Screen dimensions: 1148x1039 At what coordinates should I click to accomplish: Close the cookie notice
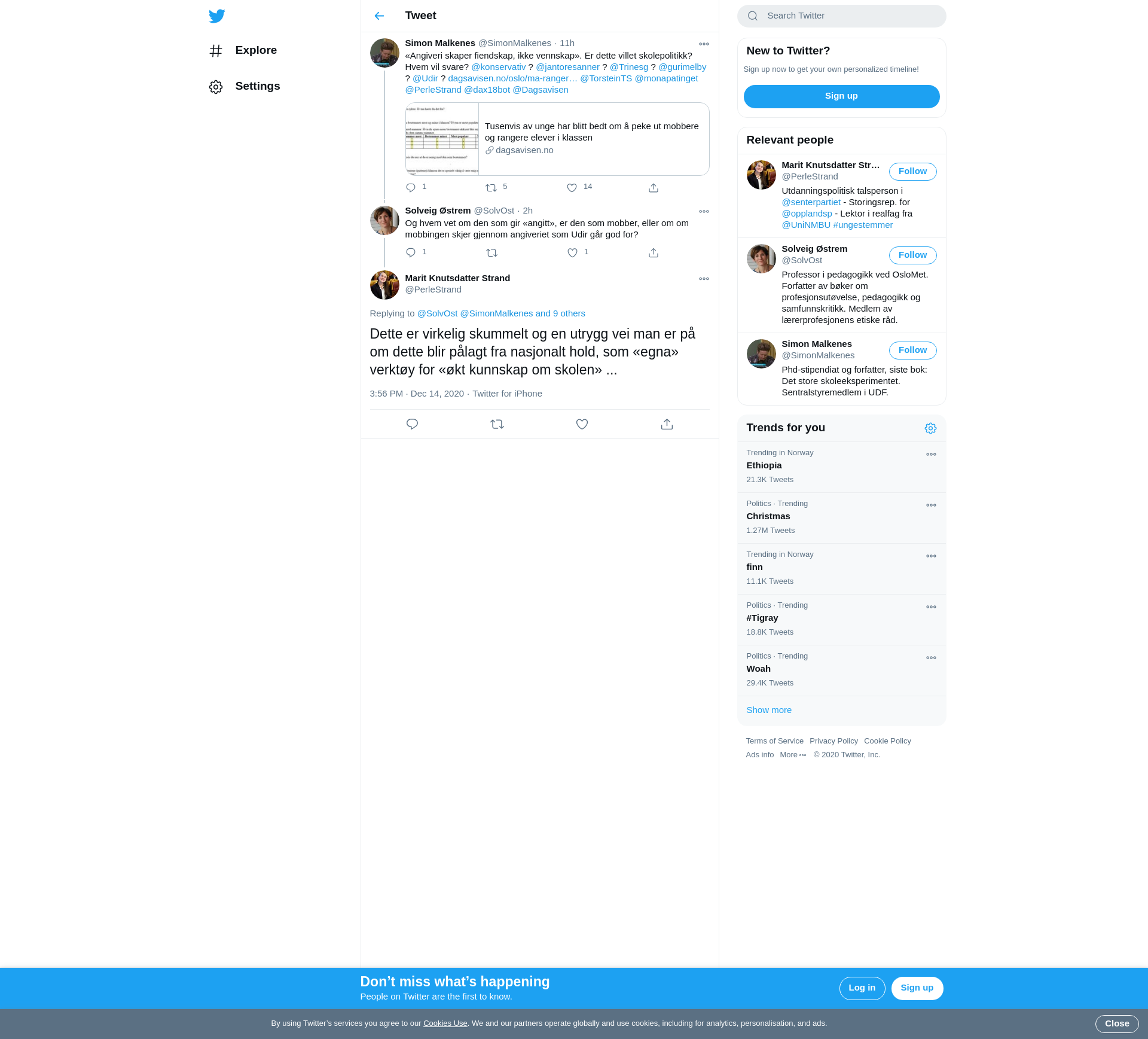pos(1116,1024)
